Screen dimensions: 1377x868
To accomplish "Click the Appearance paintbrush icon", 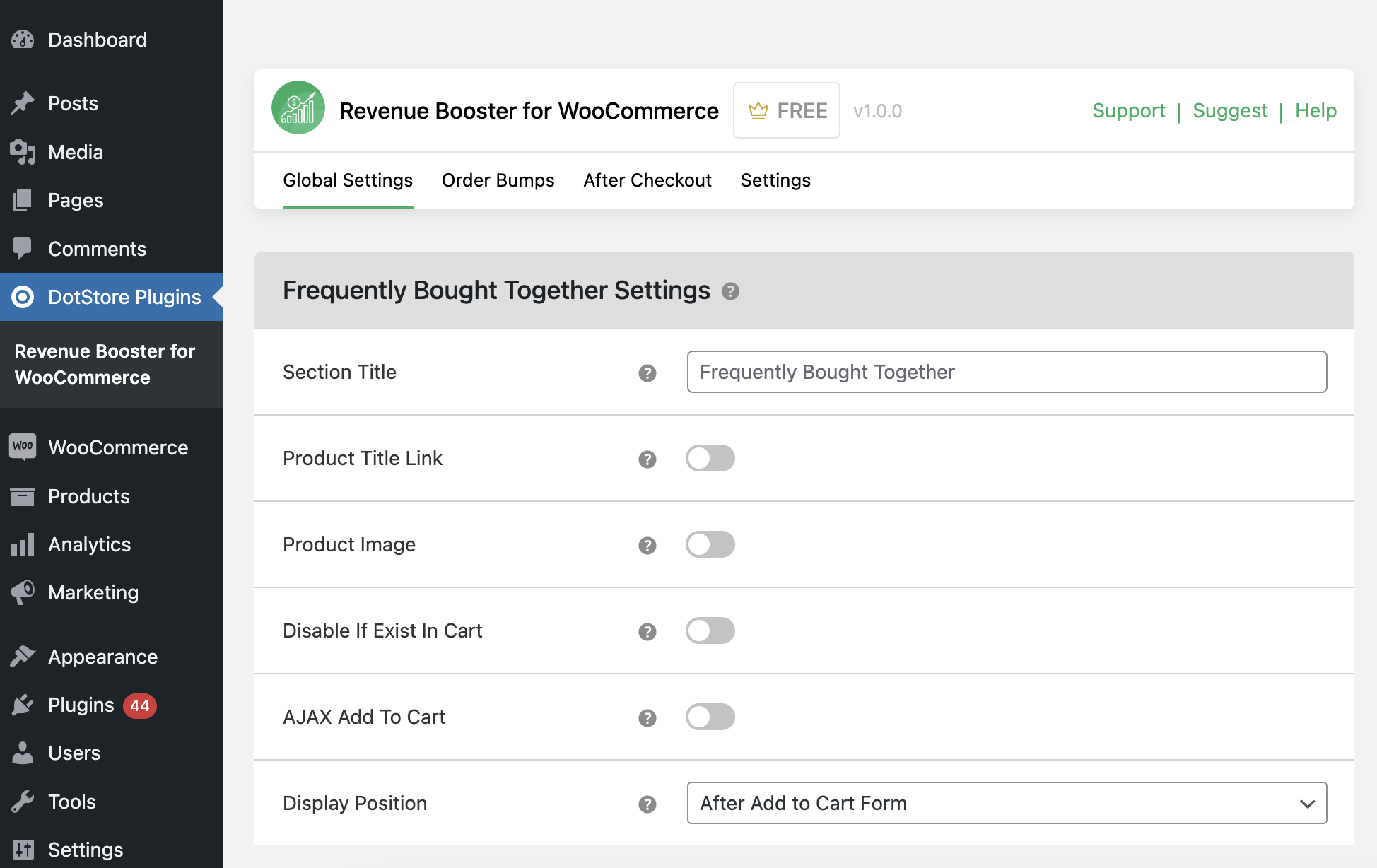I will [23, 657].
